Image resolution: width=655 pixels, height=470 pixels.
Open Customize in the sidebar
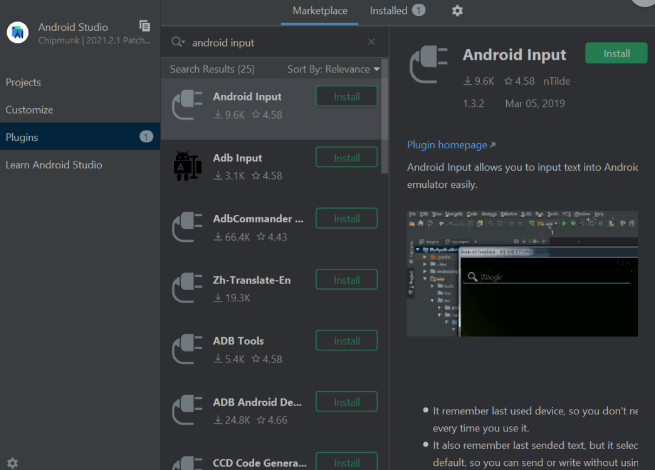[29, 110]
